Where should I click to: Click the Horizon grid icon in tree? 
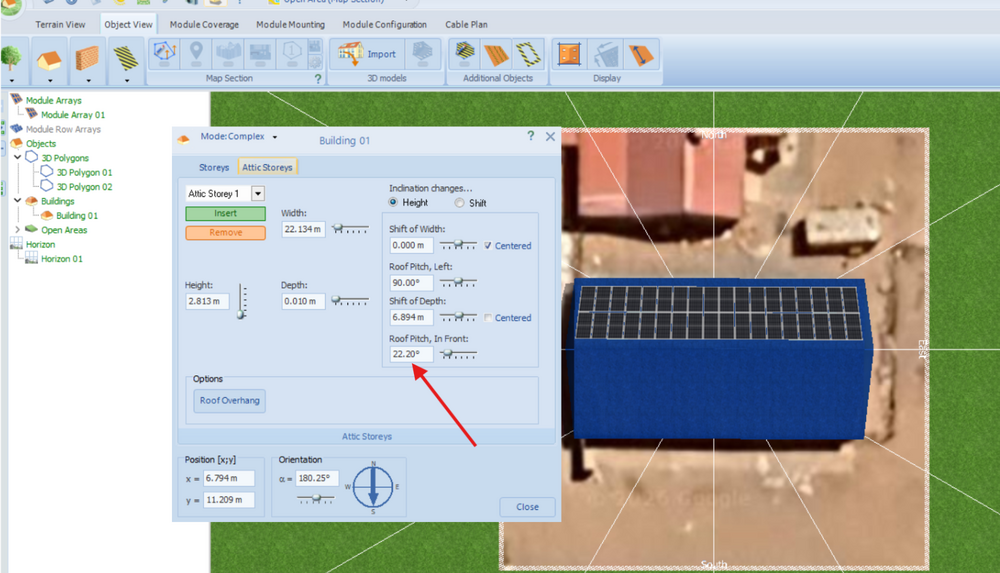tap(17, 243)
